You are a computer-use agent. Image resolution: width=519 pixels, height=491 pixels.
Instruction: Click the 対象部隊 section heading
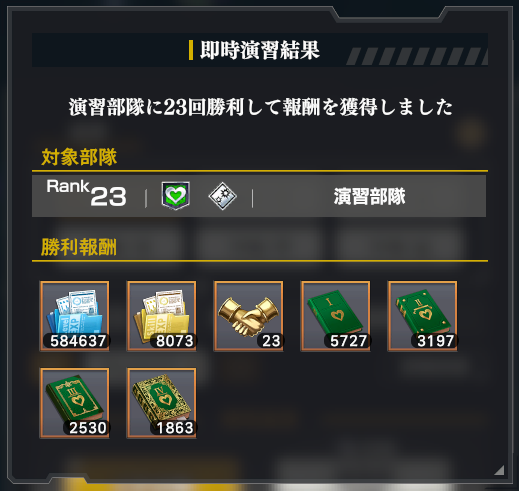click(79, 157)
